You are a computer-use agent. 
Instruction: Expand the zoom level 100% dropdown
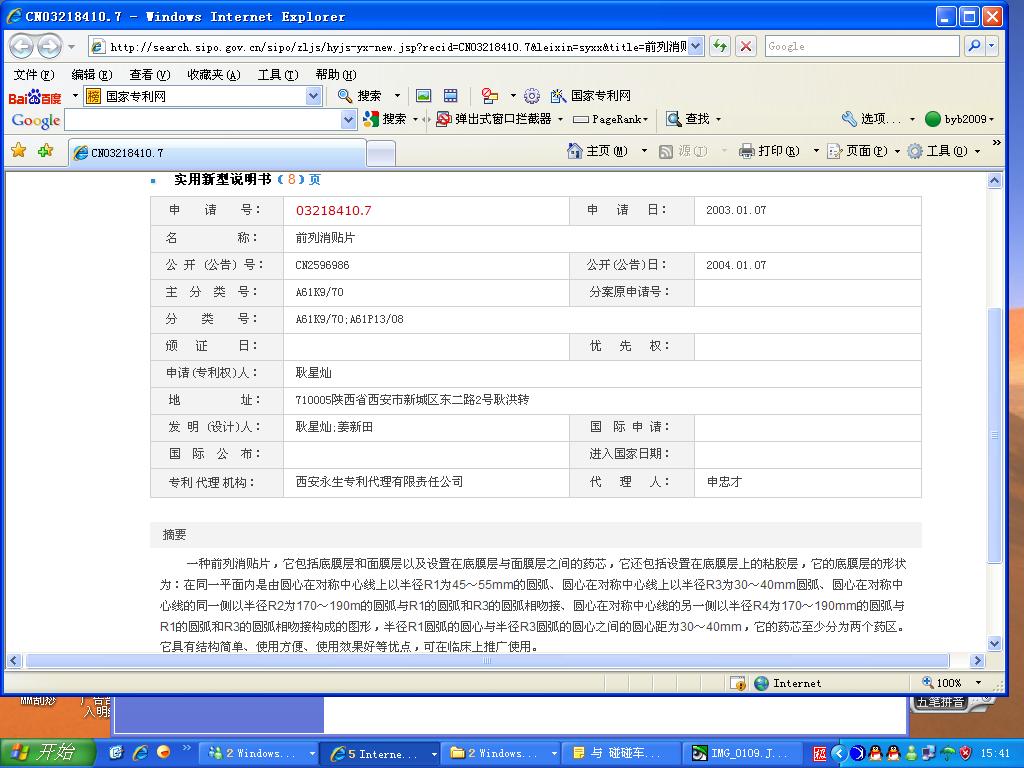(978, 683)
